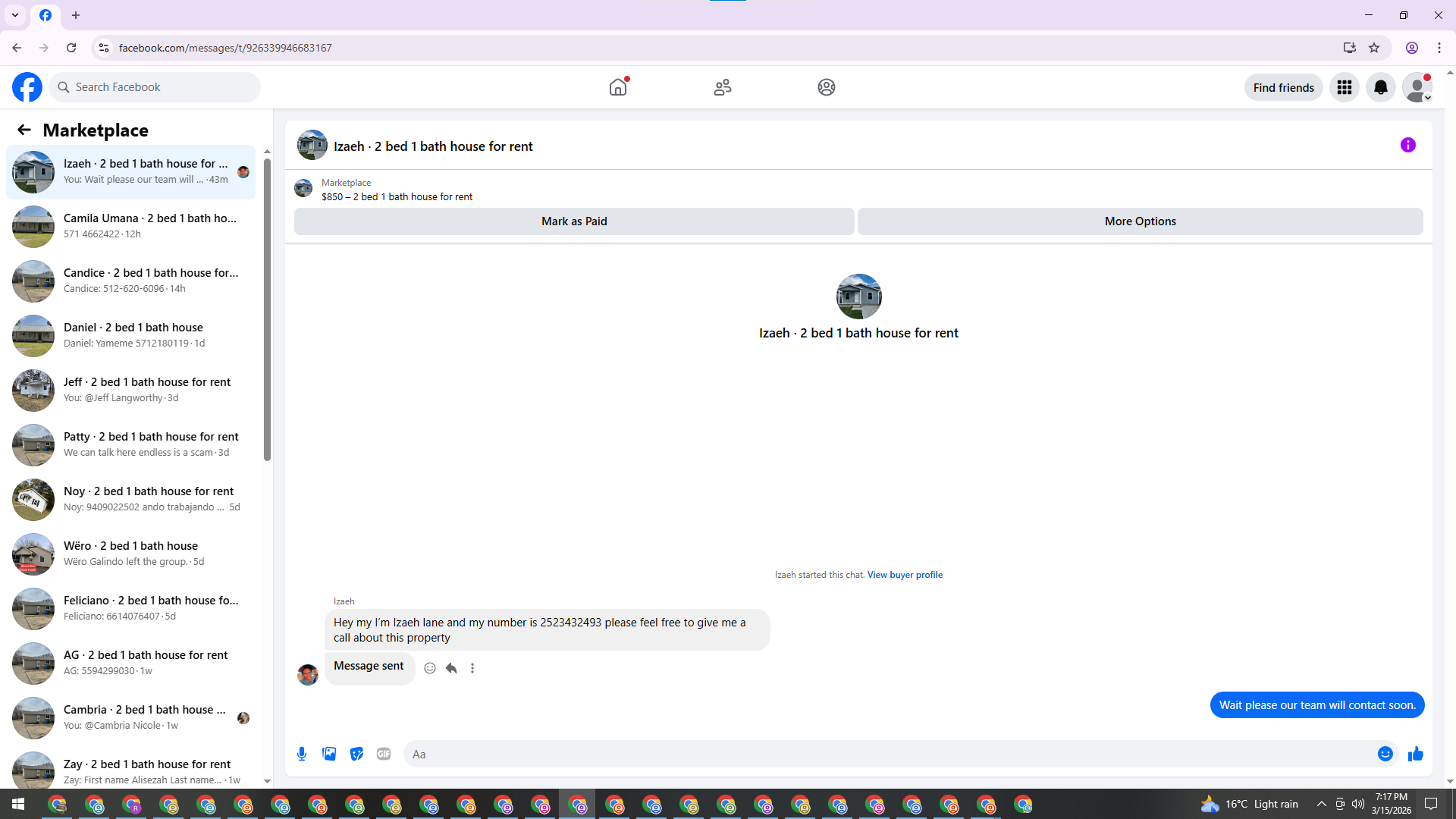This screenshot has width=1456, height=819.
Task: Click the 'Wait please our team will contact soon.' message
Action: (x=1317, y=705)
